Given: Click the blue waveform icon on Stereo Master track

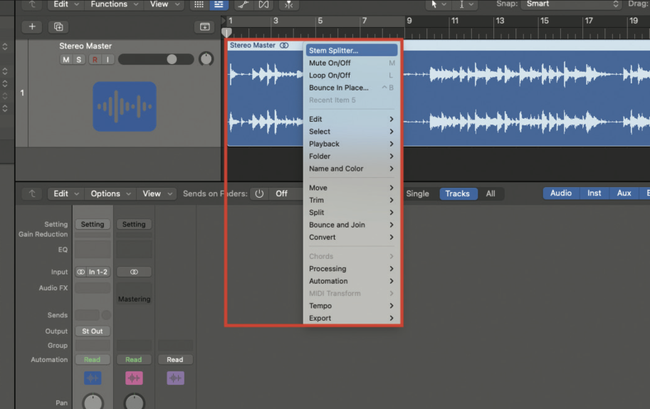Looking at the screenshot, I should pos(123,108).
